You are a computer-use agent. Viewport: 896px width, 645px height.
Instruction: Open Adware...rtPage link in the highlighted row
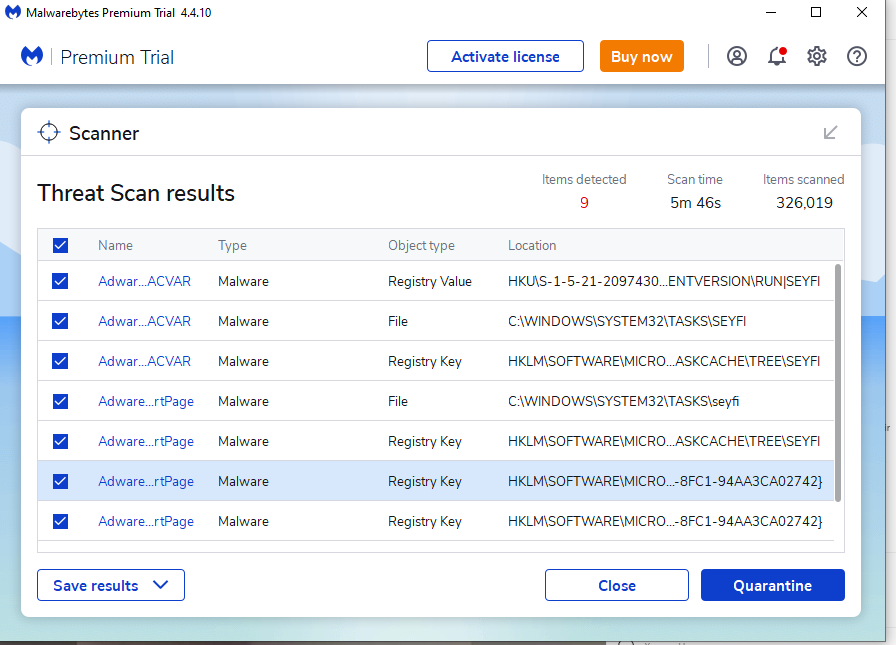pos(146,481)
